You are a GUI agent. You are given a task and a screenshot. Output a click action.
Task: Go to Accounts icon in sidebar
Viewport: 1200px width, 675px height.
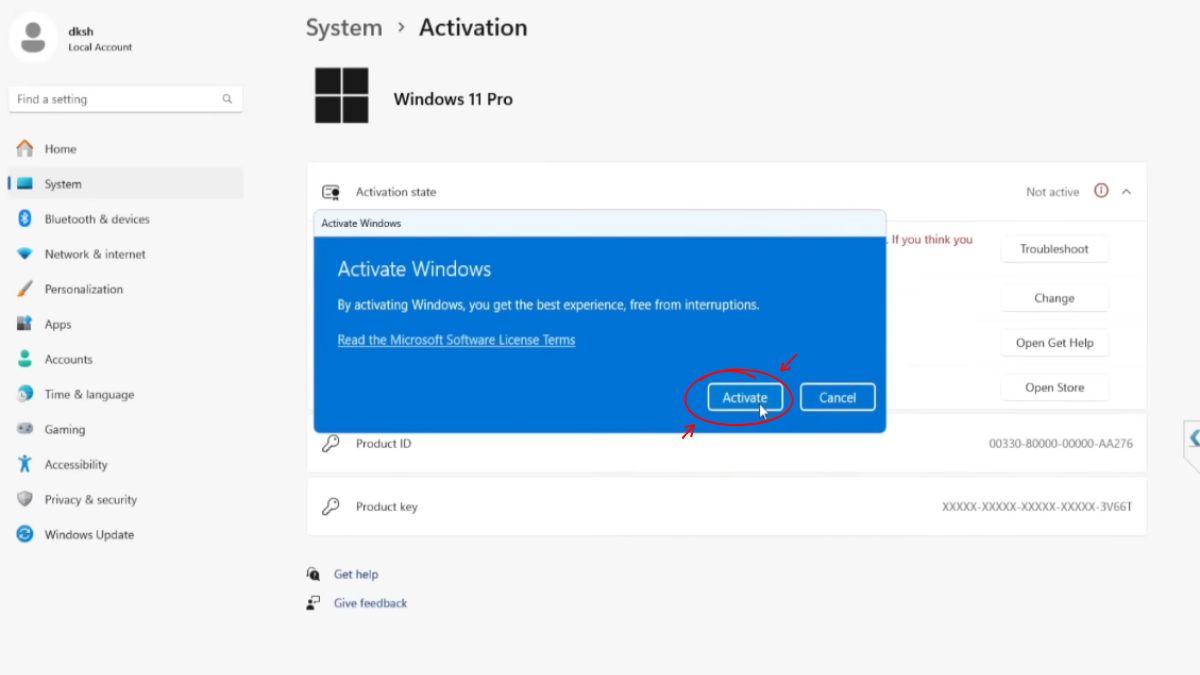tap(25, 359)
